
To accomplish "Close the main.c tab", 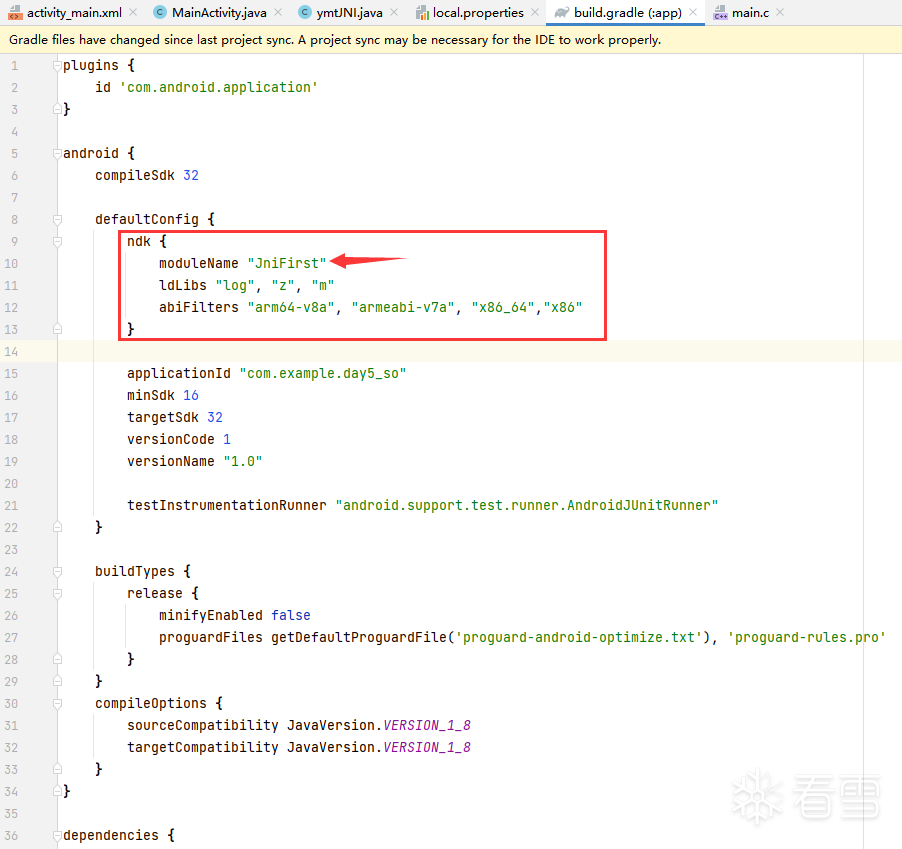I will point(780,12).
